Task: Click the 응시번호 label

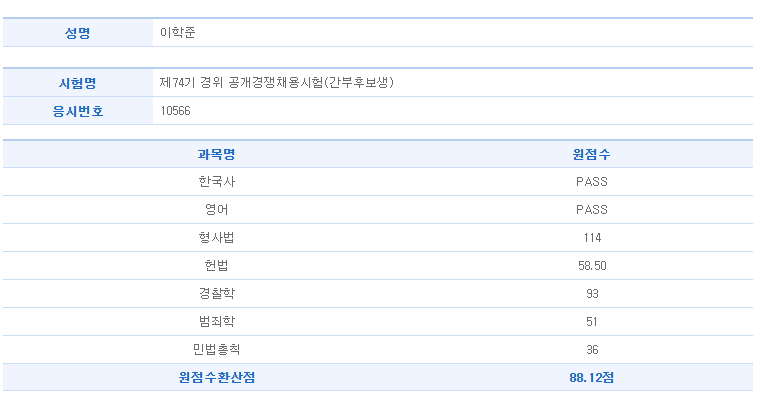Action: (78, 111)
